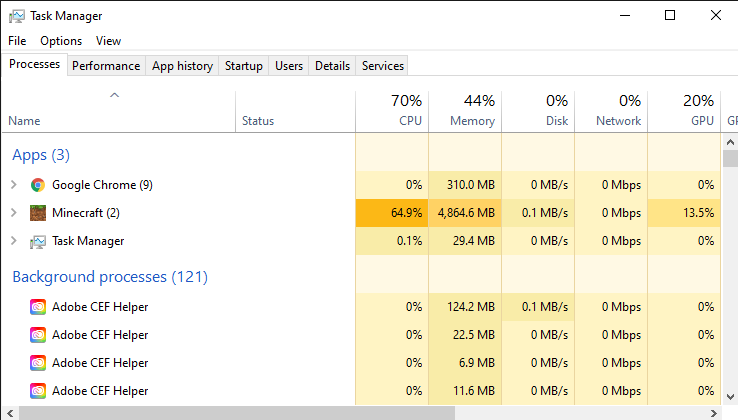Image resolution: width=738 pixels, height=420 pixels.
Task: Click the Task Manager title bar icon
Action: pyautogui.click(x=15, y=15)
